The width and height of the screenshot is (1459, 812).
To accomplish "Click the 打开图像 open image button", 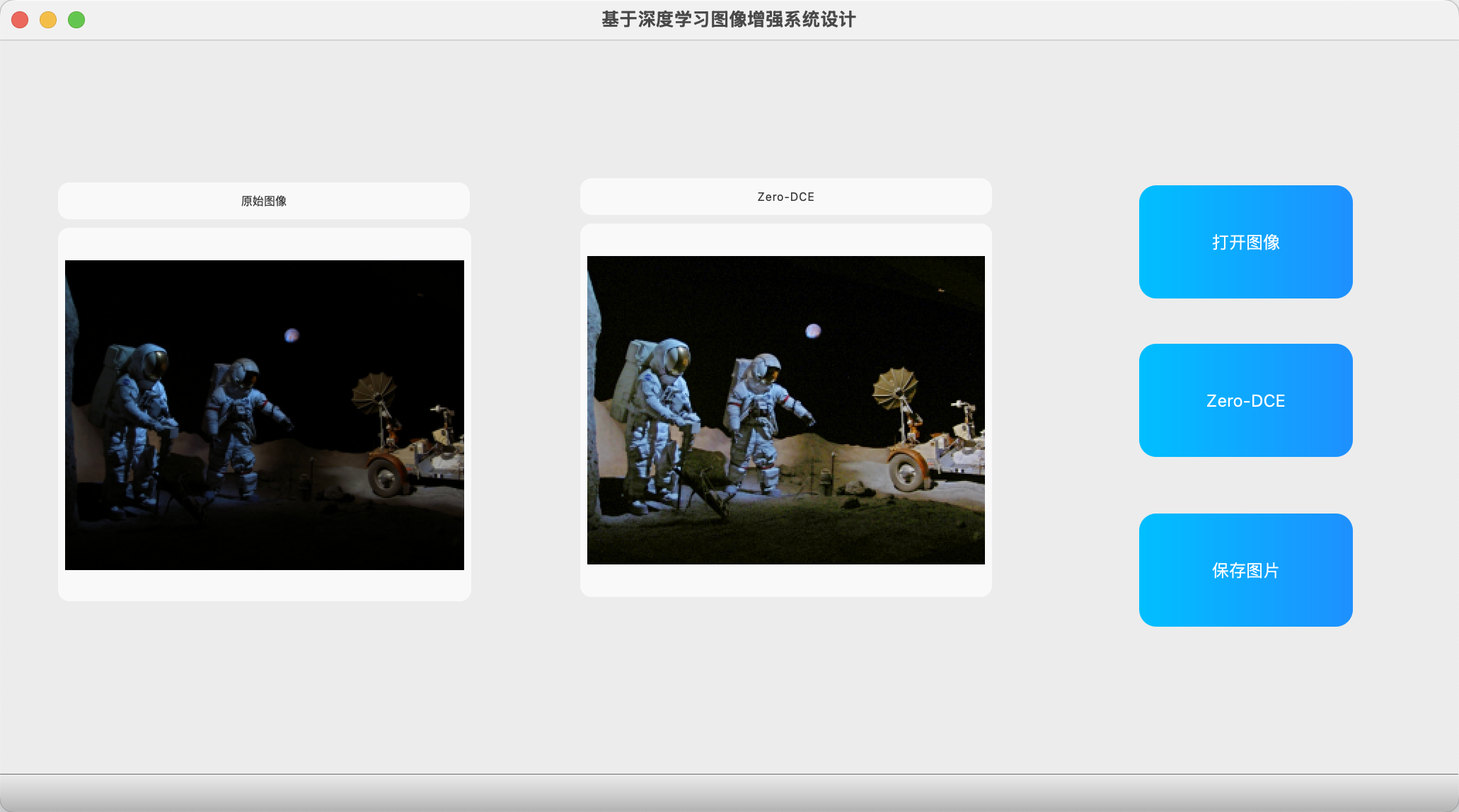I will [1245, 242].
